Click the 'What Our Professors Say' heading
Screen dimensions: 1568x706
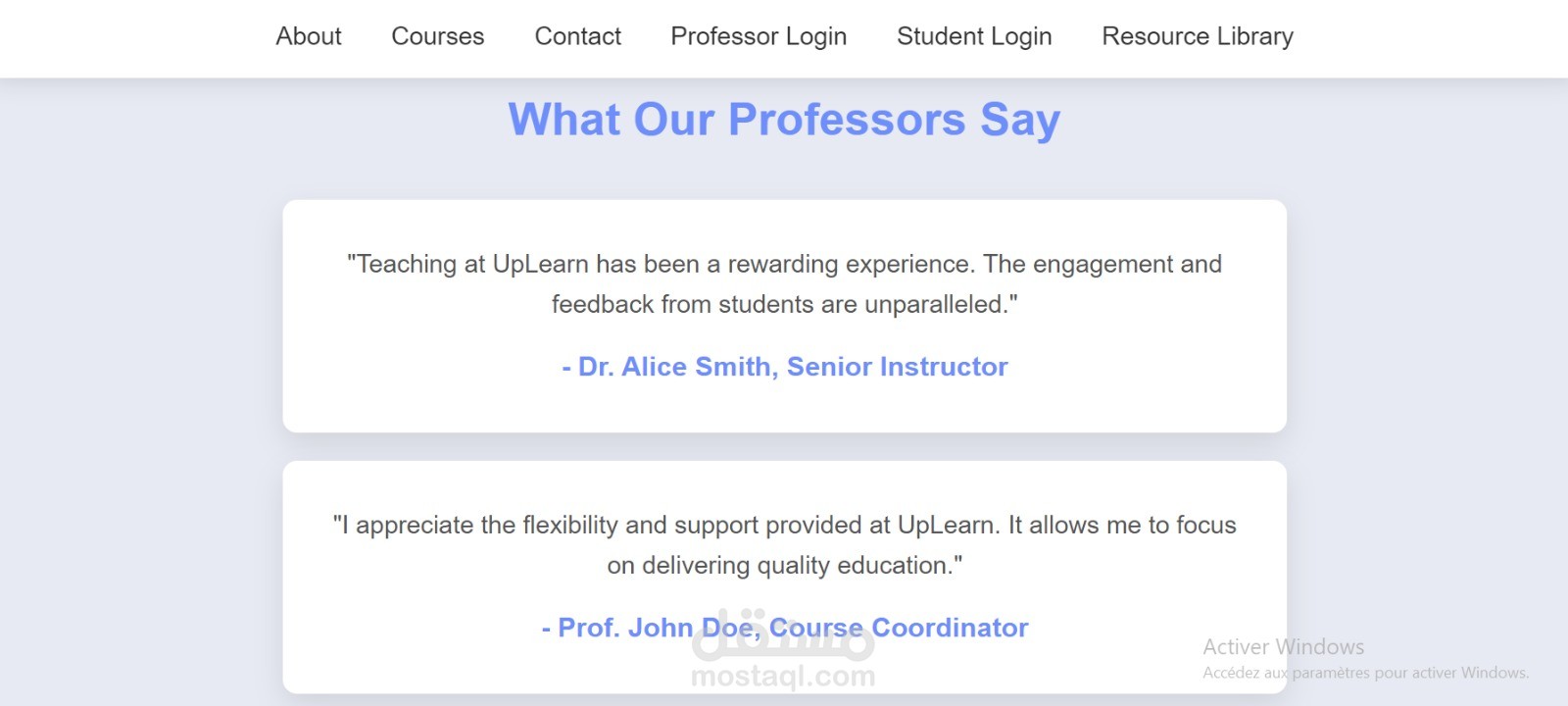coord(784,120)
